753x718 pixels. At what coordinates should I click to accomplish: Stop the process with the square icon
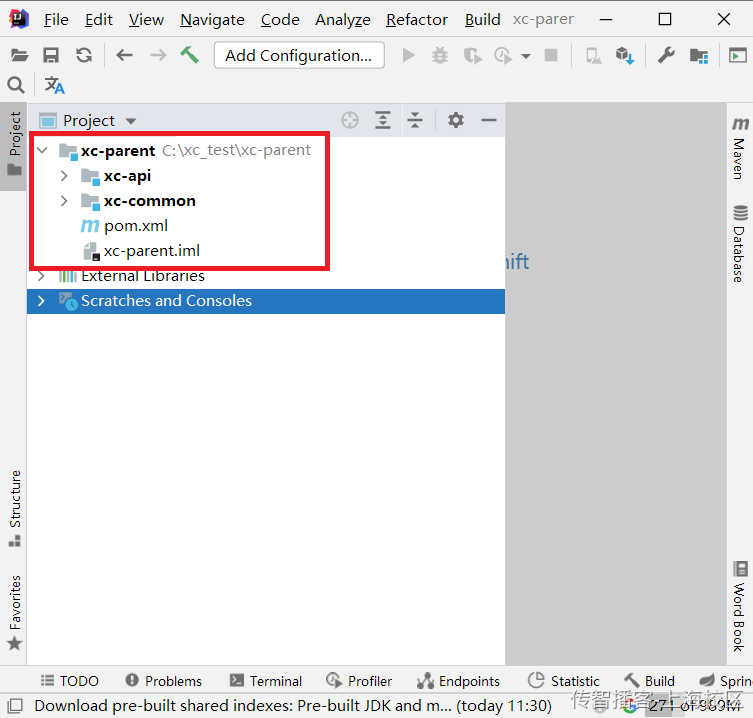551,56
